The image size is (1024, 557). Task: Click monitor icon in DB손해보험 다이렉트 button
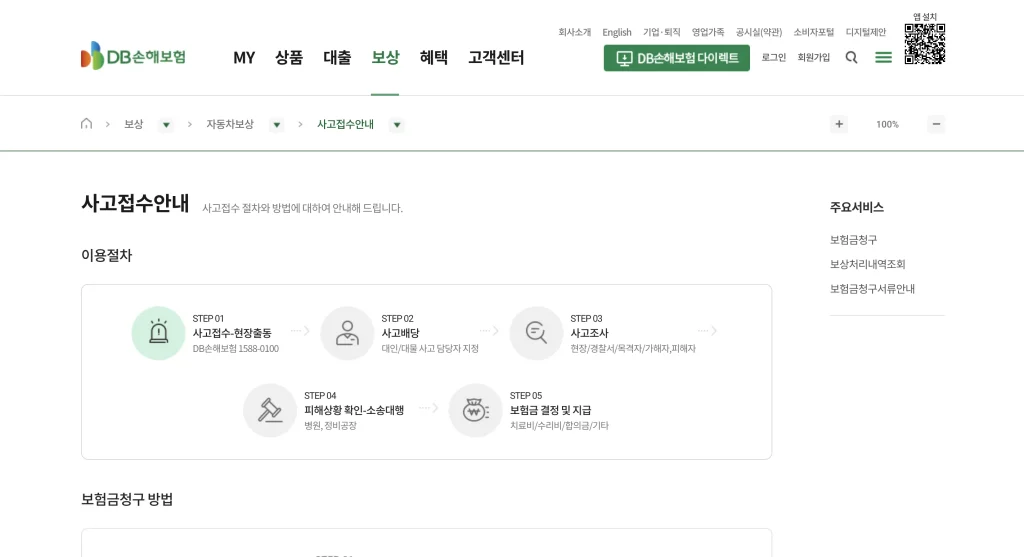(624, 59)
